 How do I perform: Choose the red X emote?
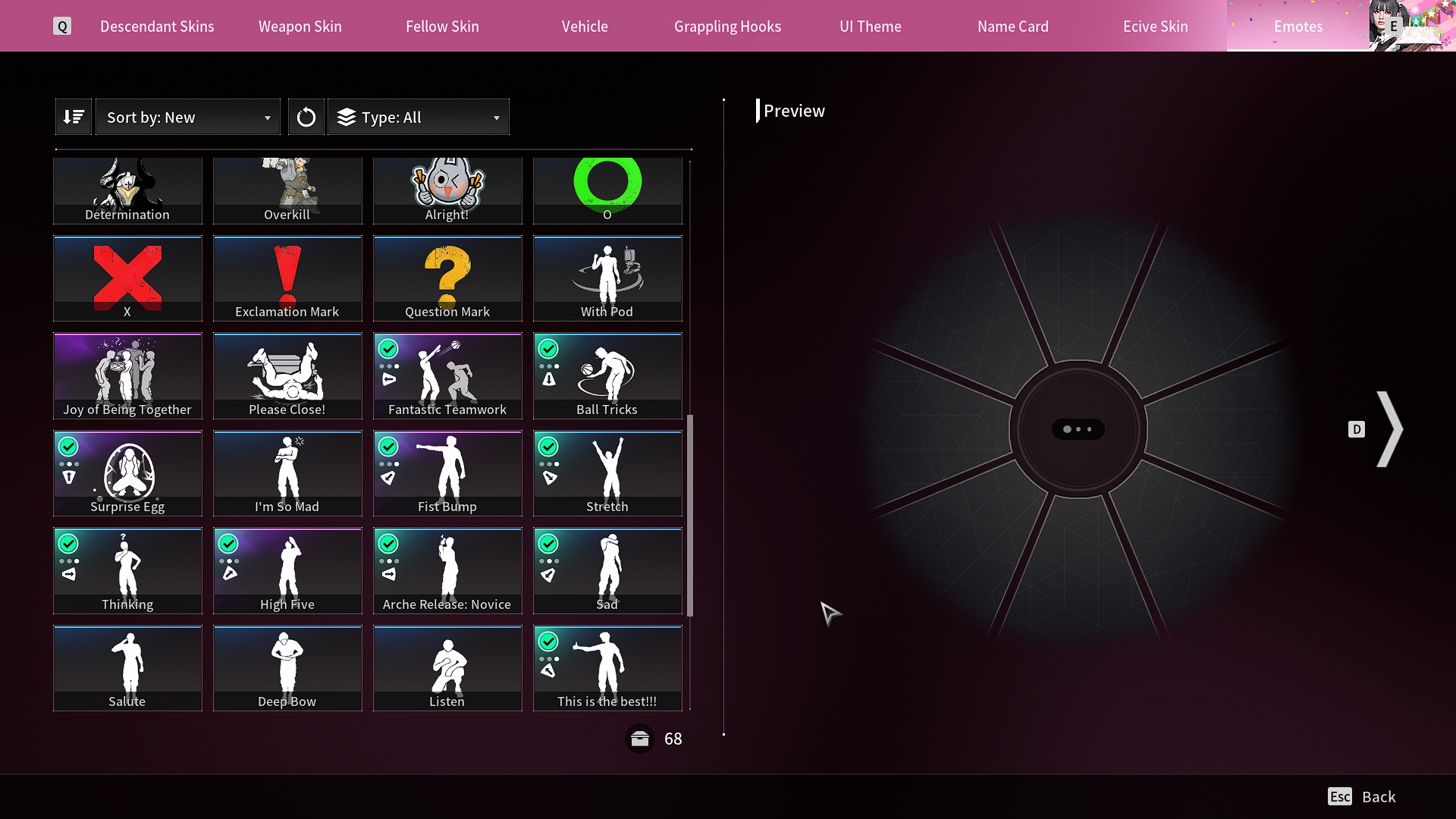127,278
